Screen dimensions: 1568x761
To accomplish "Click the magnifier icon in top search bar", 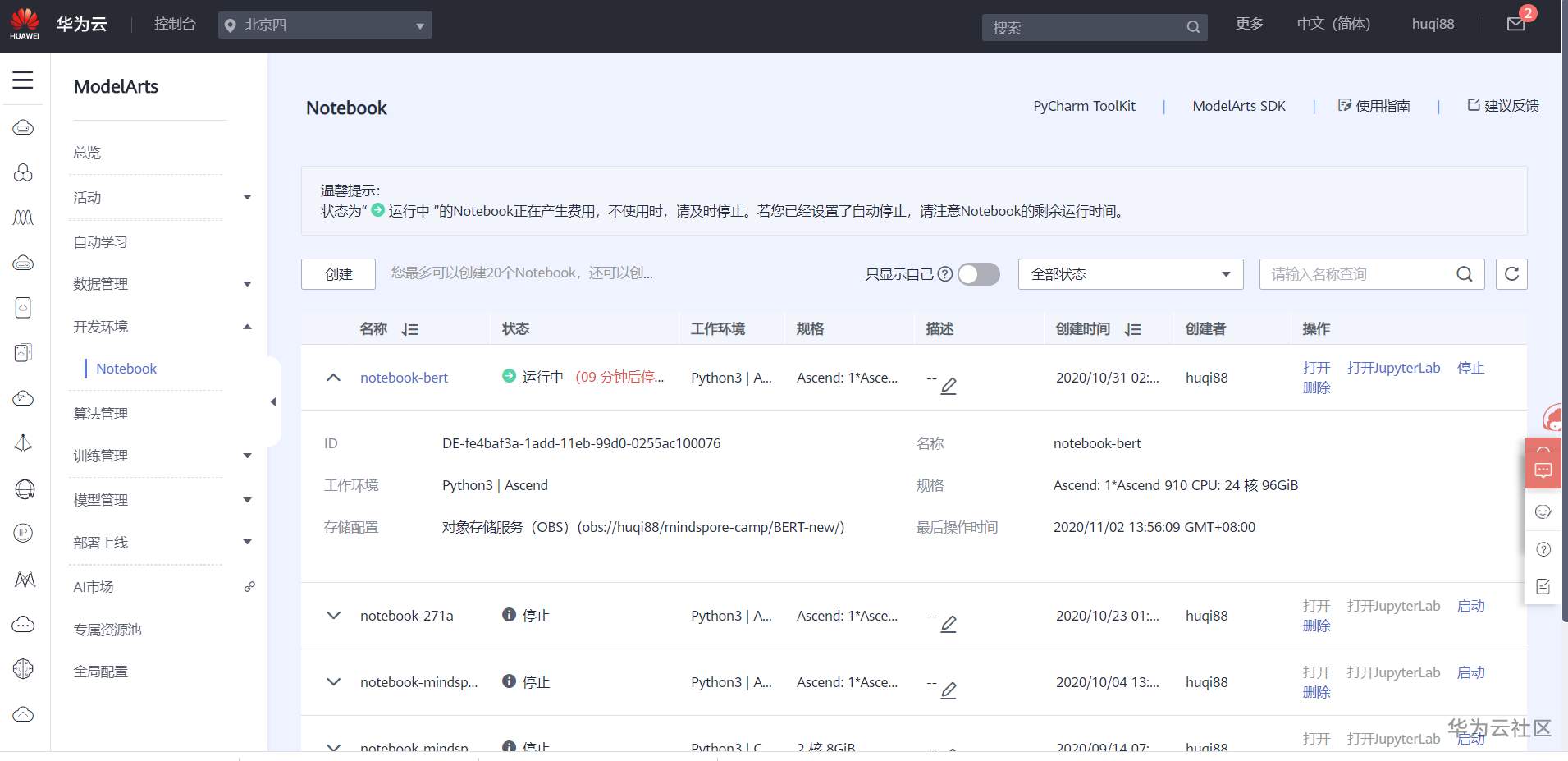I will tap(1192, 26).
